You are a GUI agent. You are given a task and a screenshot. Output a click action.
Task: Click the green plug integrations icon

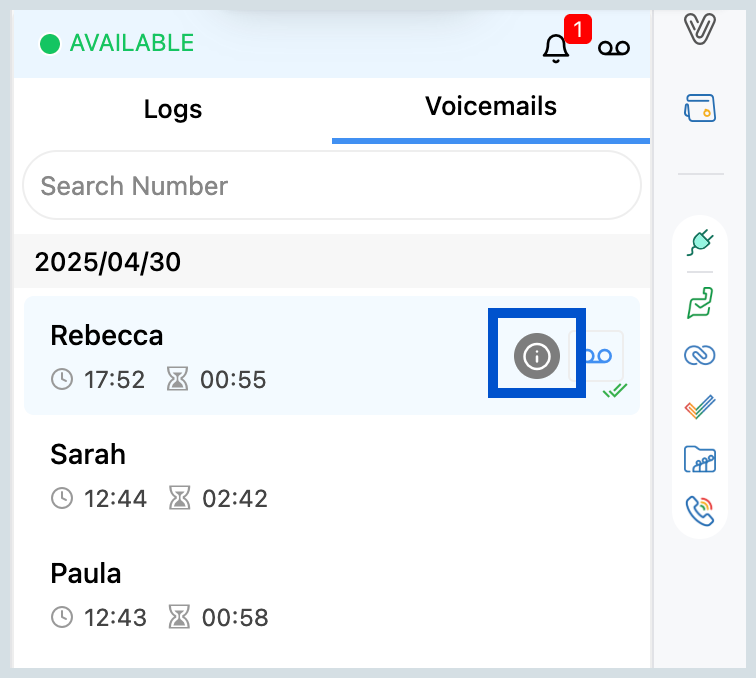(700, 242)
